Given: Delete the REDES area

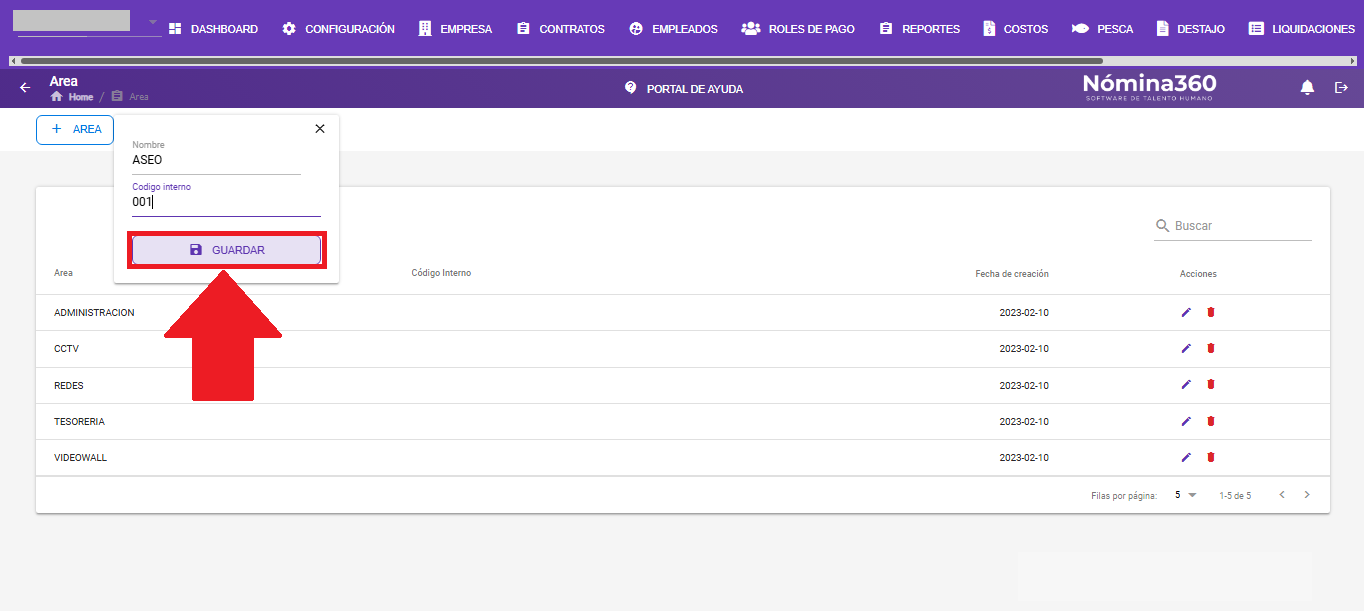Looking at the screenshot, I should click(1210, 385).
